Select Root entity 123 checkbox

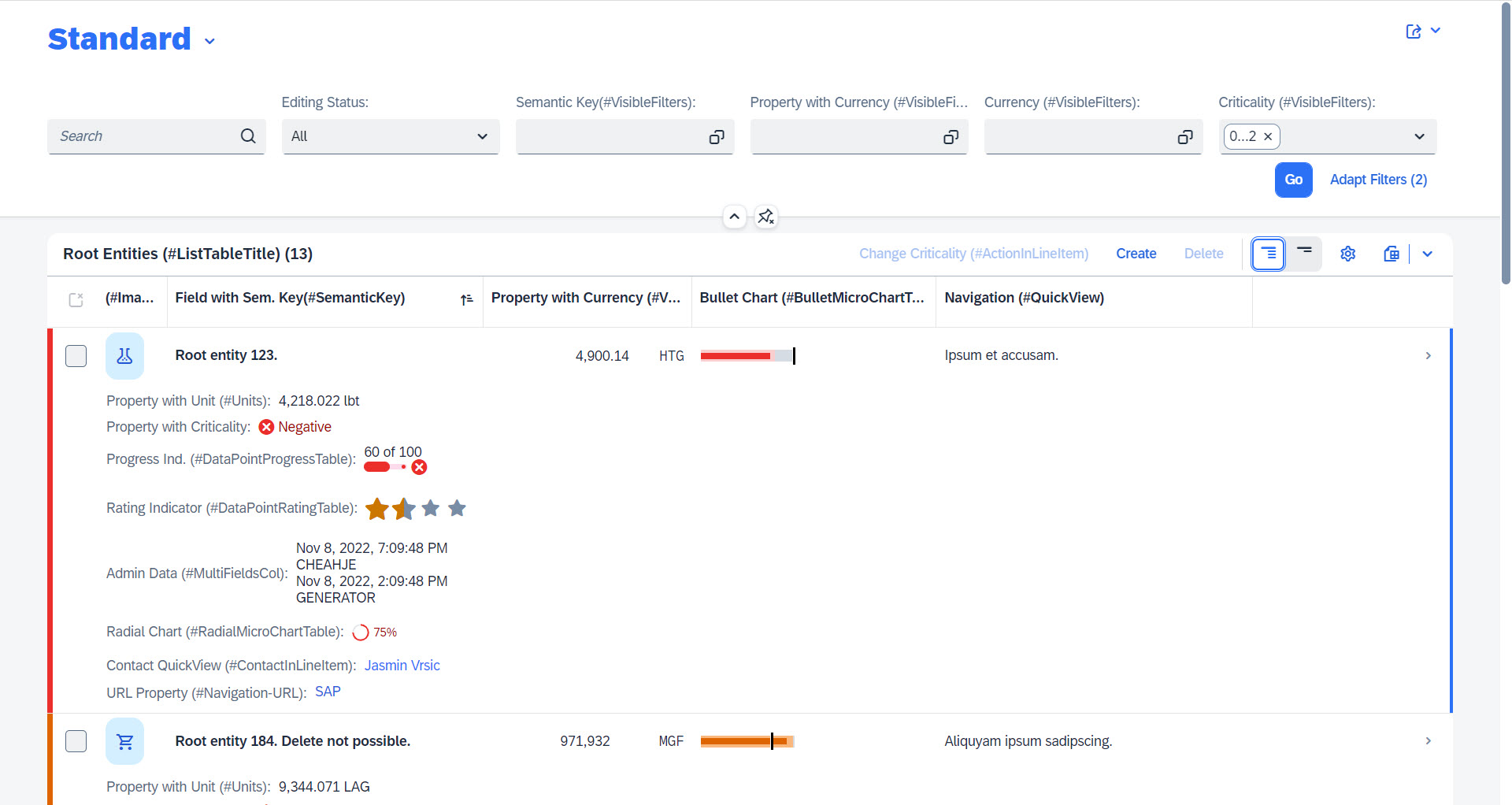click(x=76, y=356)
